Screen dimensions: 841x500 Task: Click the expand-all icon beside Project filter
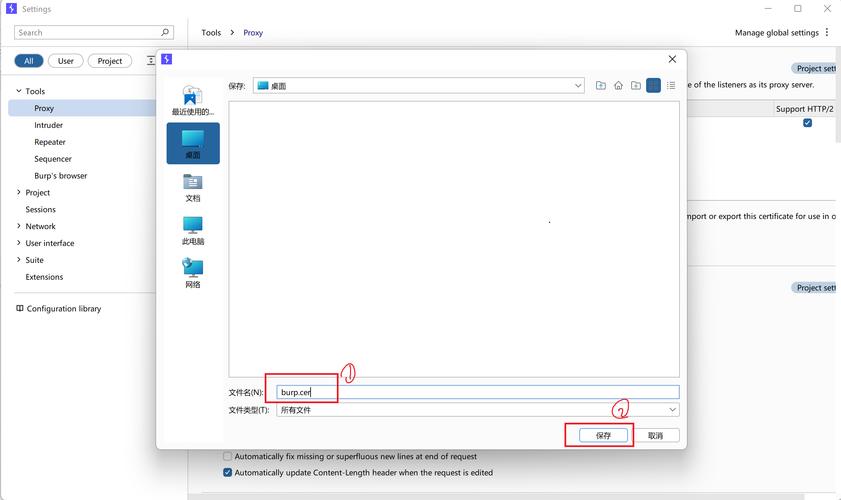pos(151,61)
